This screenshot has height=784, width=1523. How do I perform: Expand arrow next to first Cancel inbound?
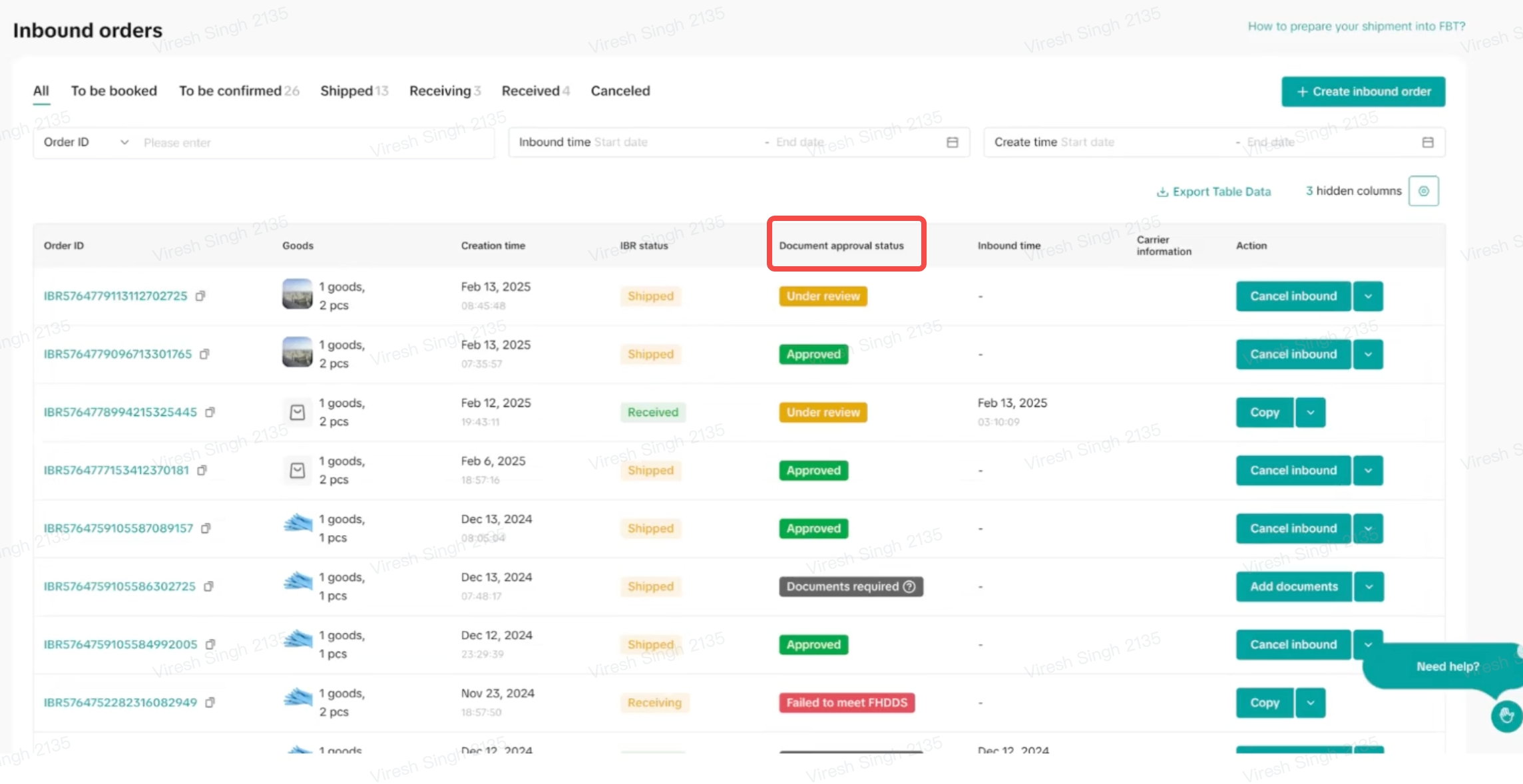[1368, 296]
